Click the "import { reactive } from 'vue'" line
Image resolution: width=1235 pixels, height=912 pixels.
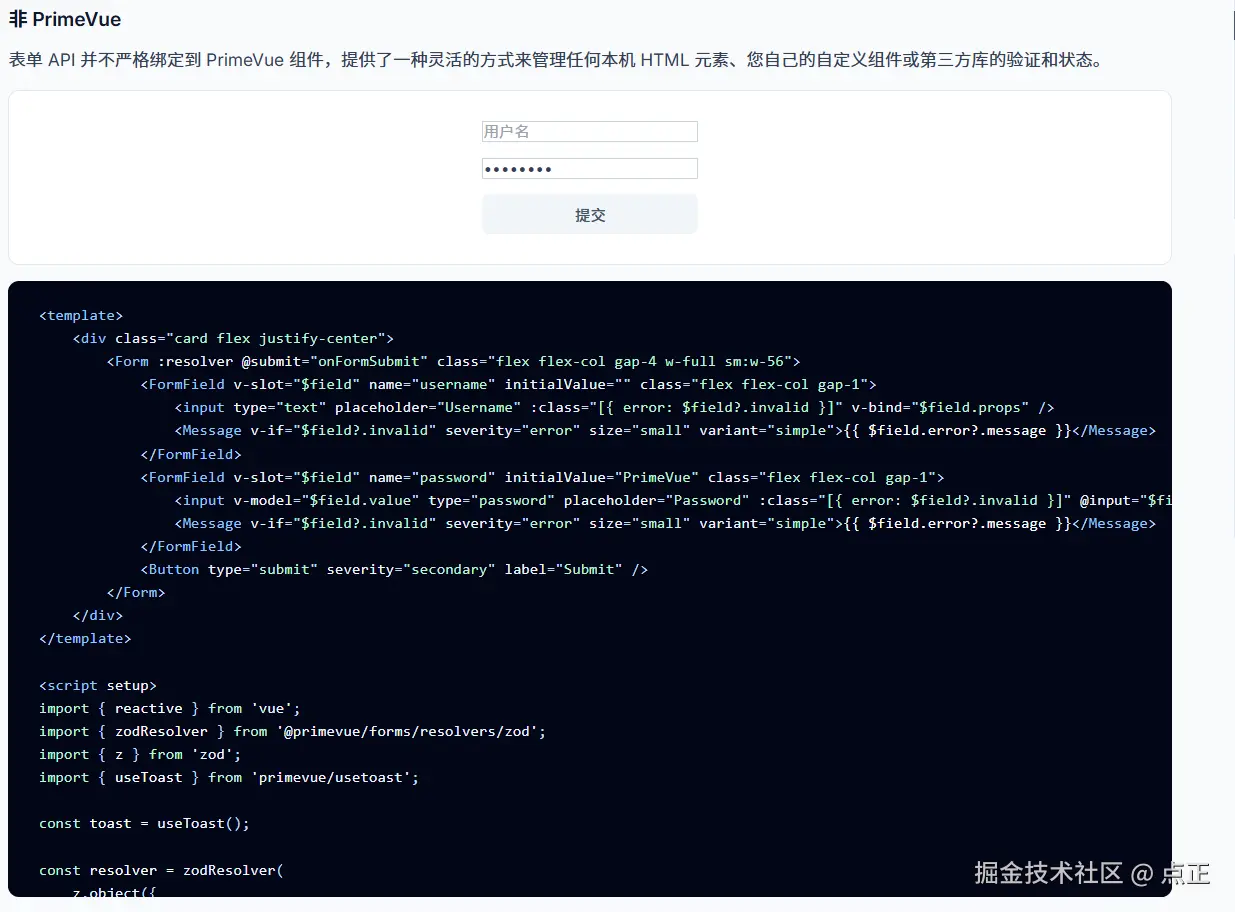[170, 708]
